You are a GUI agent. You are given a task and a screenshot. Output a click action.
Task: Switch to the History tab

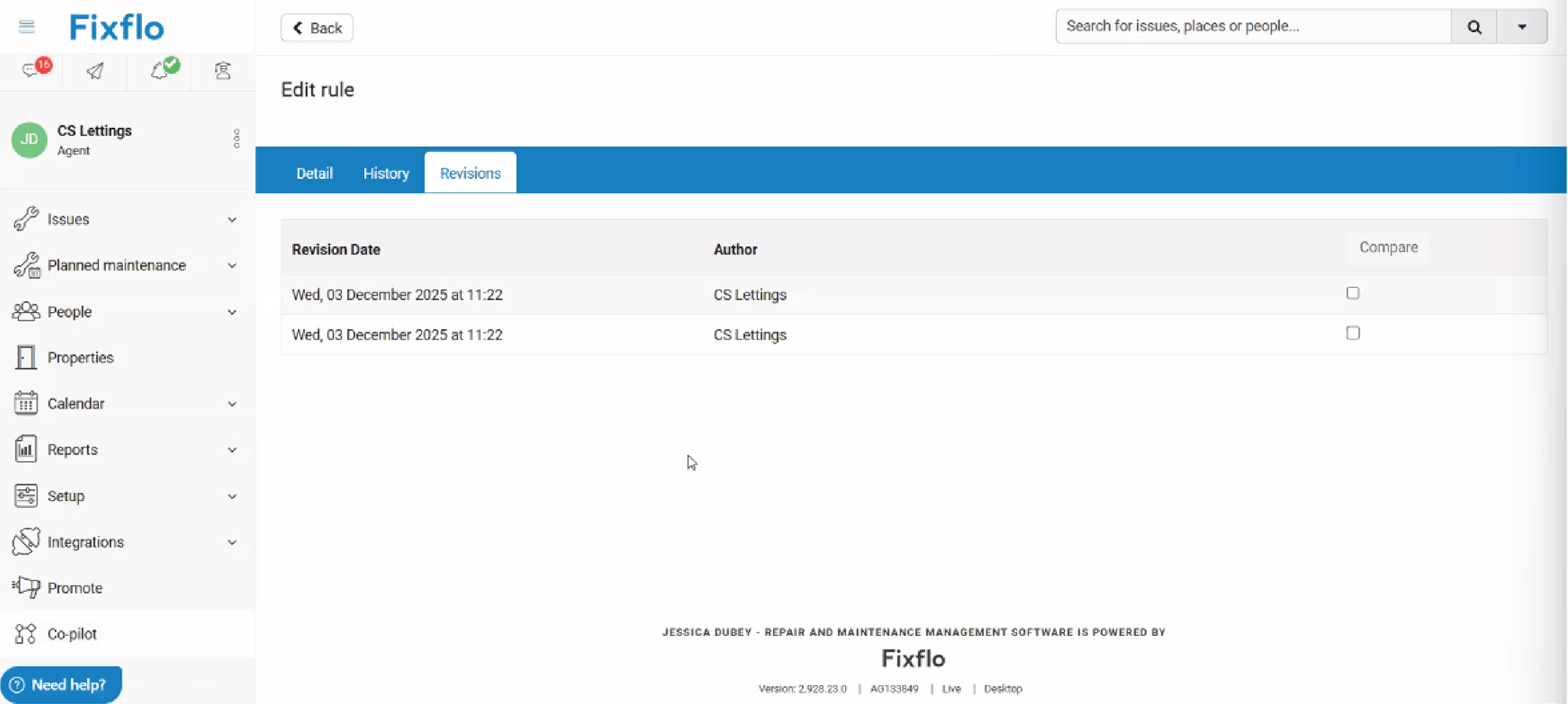coord(386,173)
